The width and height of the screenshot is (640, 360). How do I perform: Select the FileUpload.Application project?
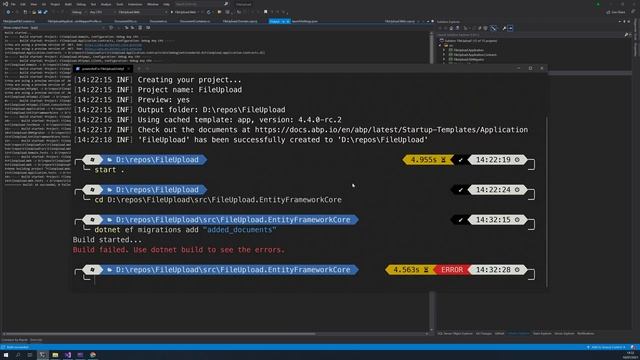tap(469, 50)
